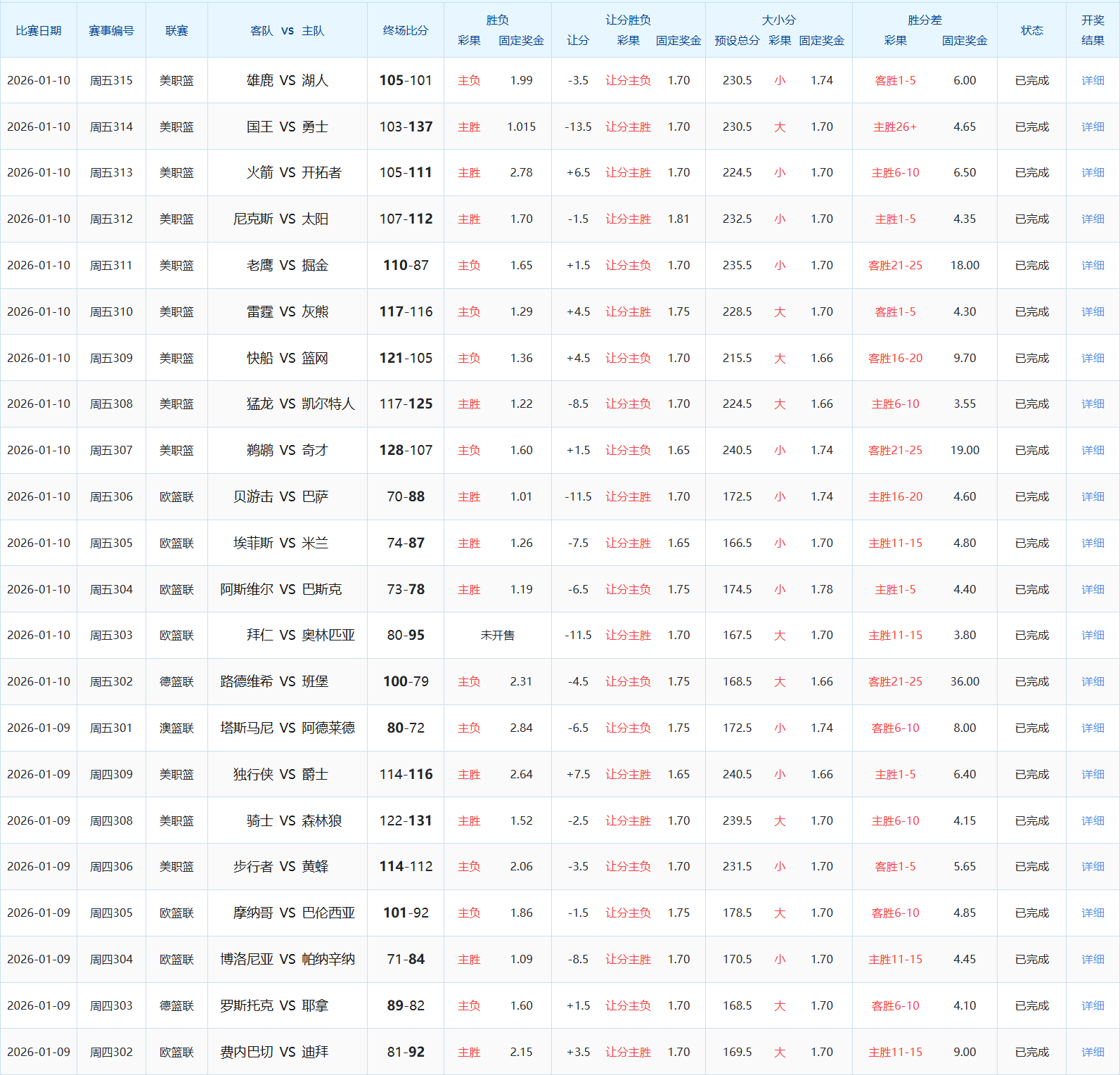Open 详细 link for 国王 VS 勇士
1120x1075 pixels.
coord(1093,127)
